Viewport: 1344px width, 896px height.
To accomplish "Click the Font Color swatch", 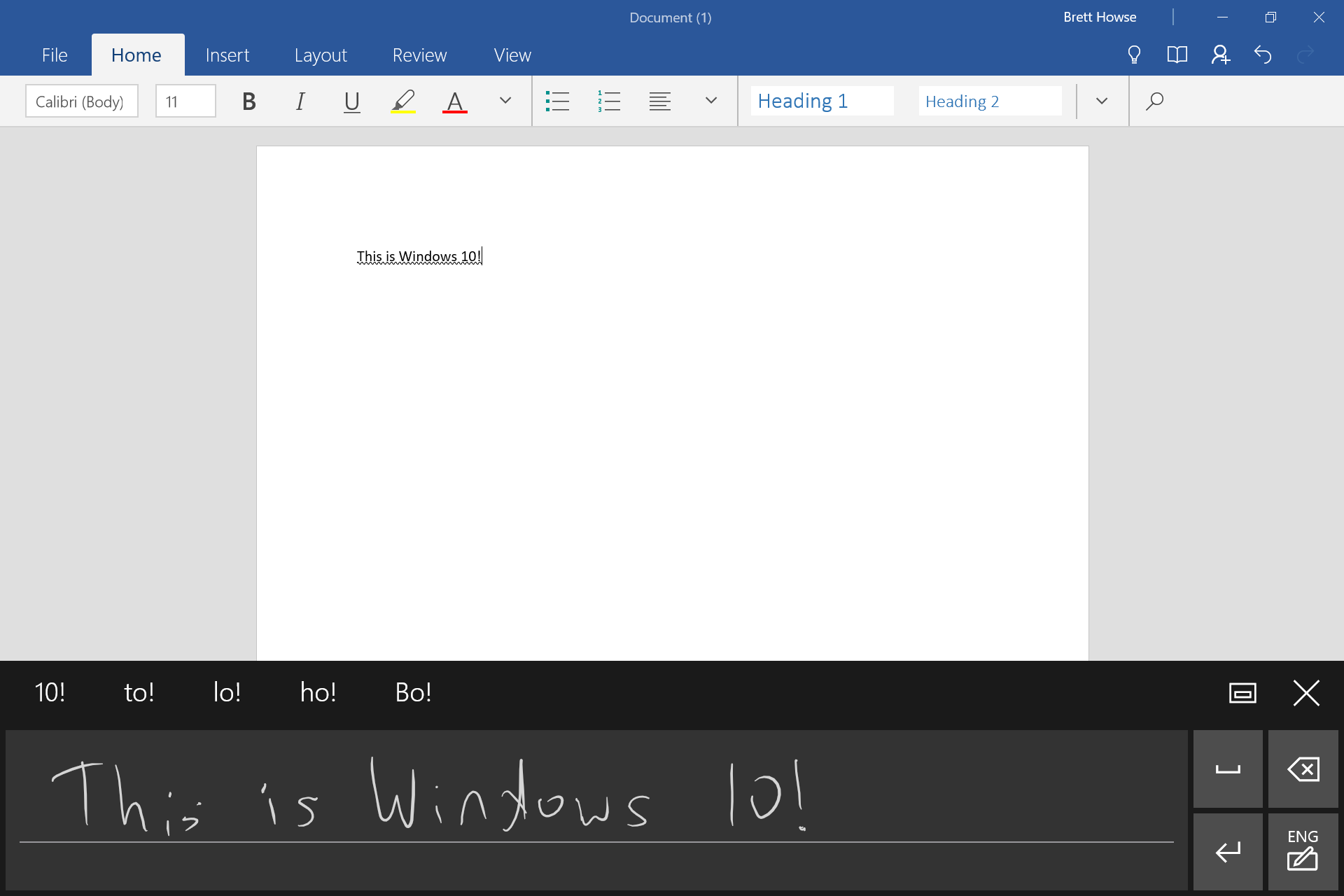I will click(455, 100).
